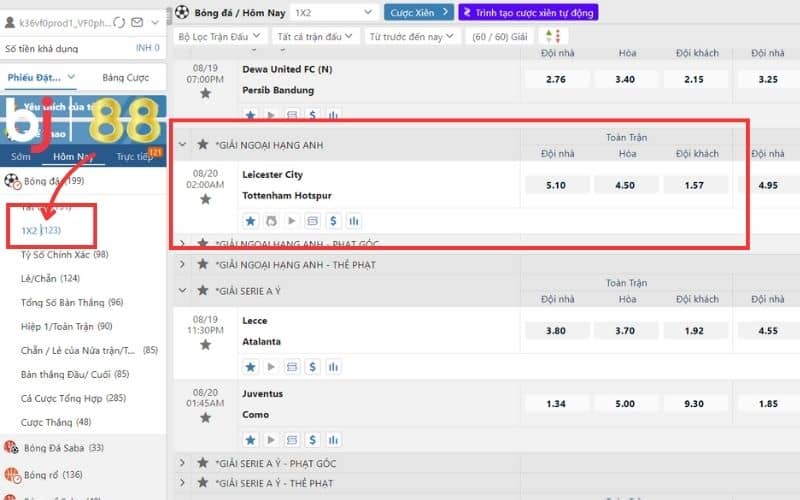Pick the 5.10 home odds for Leicester City
The image size is (800, 500).
click(556, 185)
